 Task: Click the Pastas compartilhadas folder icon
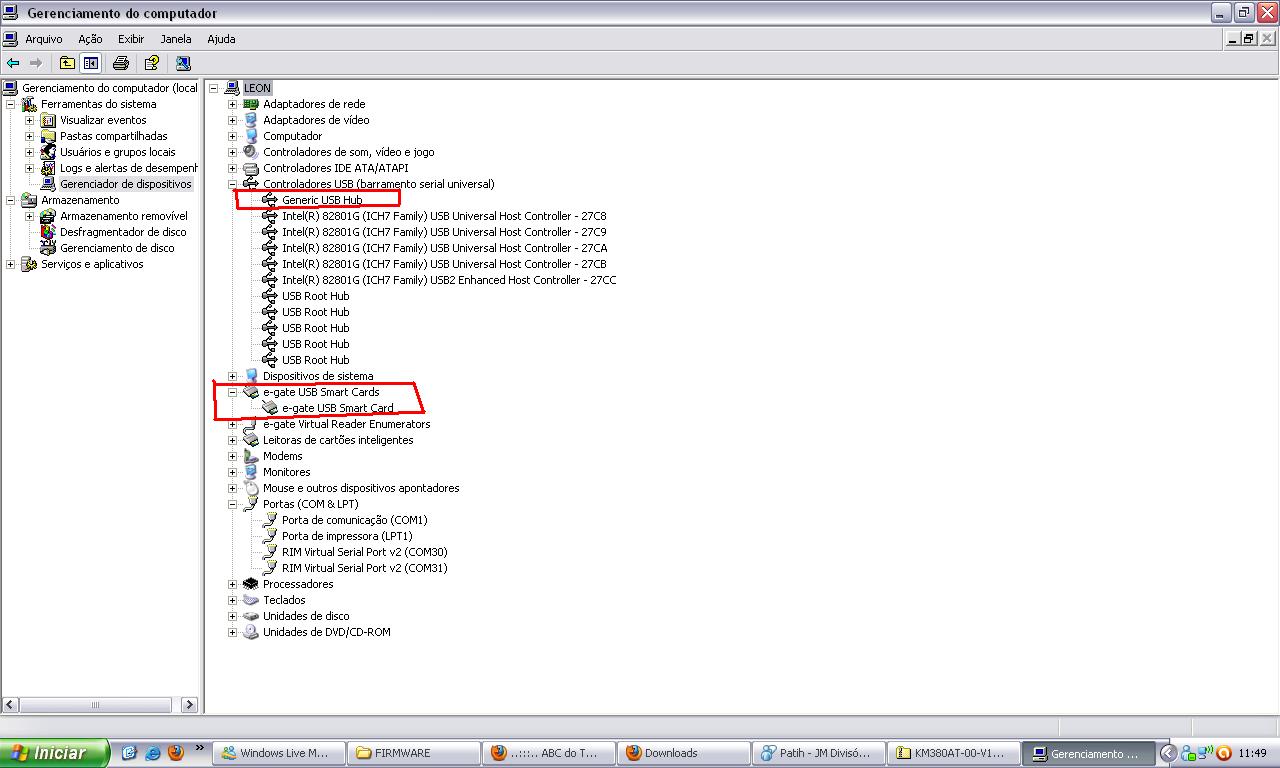(x=48, y=136)
